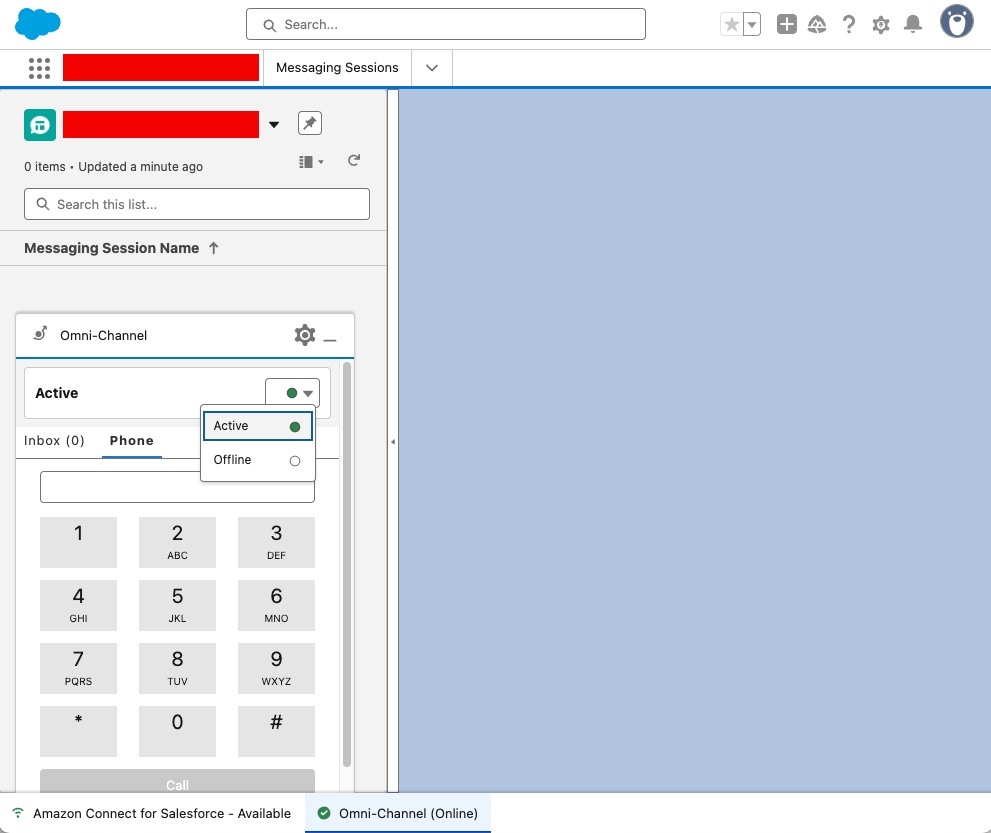This screenshot has height=833, width=991.
Task: Click the Omni-Channel widget scrollbar
Action: (x=346, y=564)
